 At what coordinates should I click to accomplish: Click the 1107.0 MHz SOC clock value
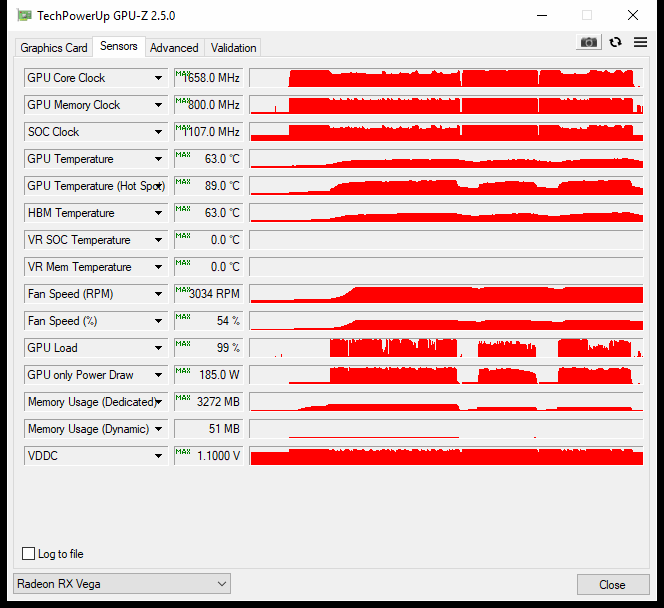tap(209, 132)
